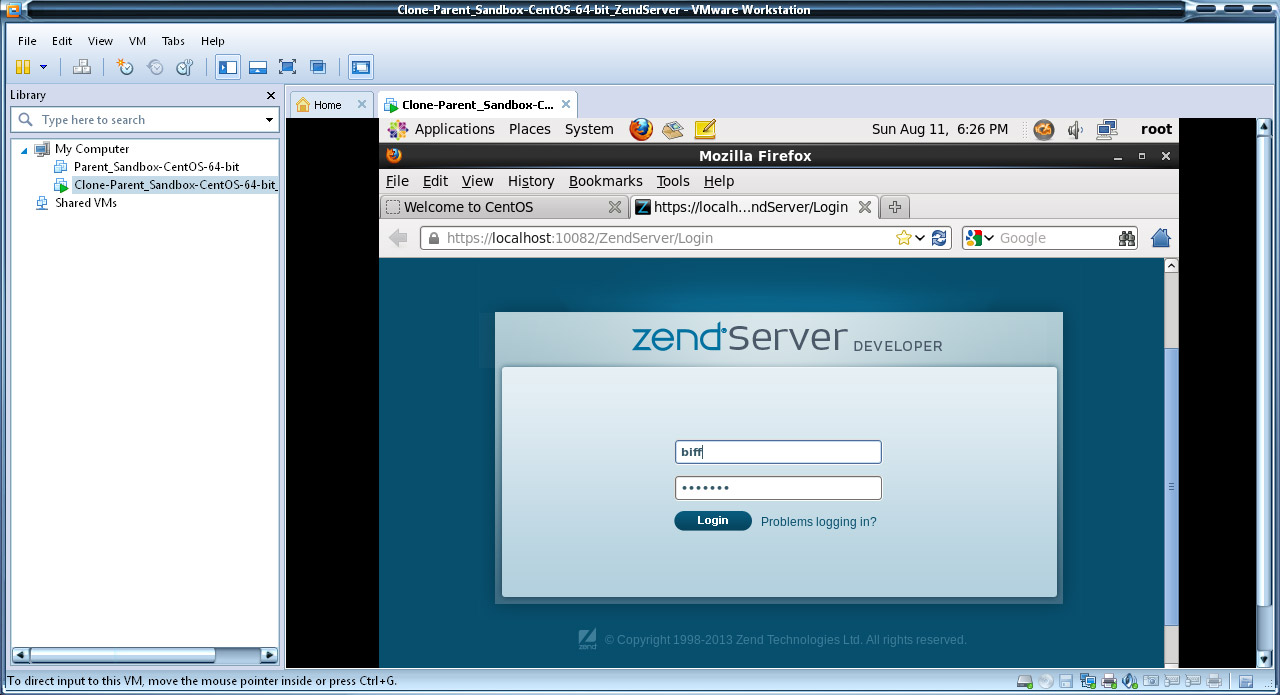Switch to the Home tab
Image resolution: width=1280 pixels, height=695 pixels.
click(327, 104)
